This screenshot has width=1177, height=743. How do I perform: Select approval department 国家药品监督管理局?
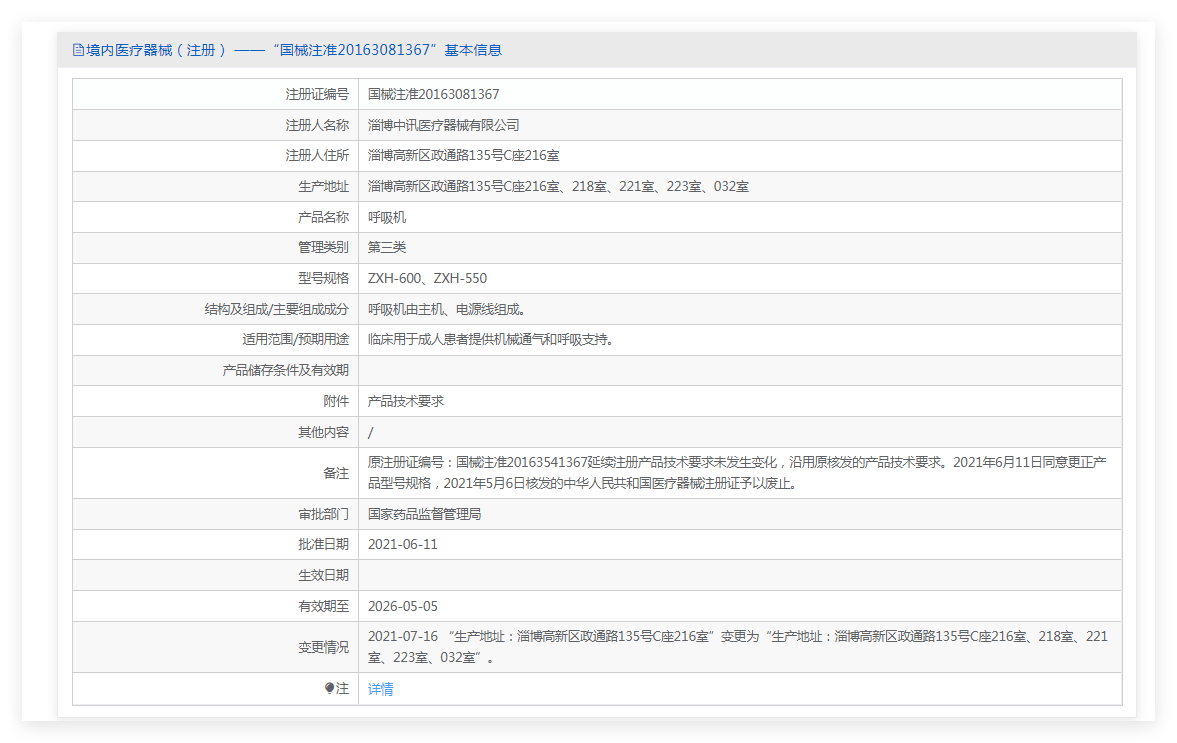point(425,514)
